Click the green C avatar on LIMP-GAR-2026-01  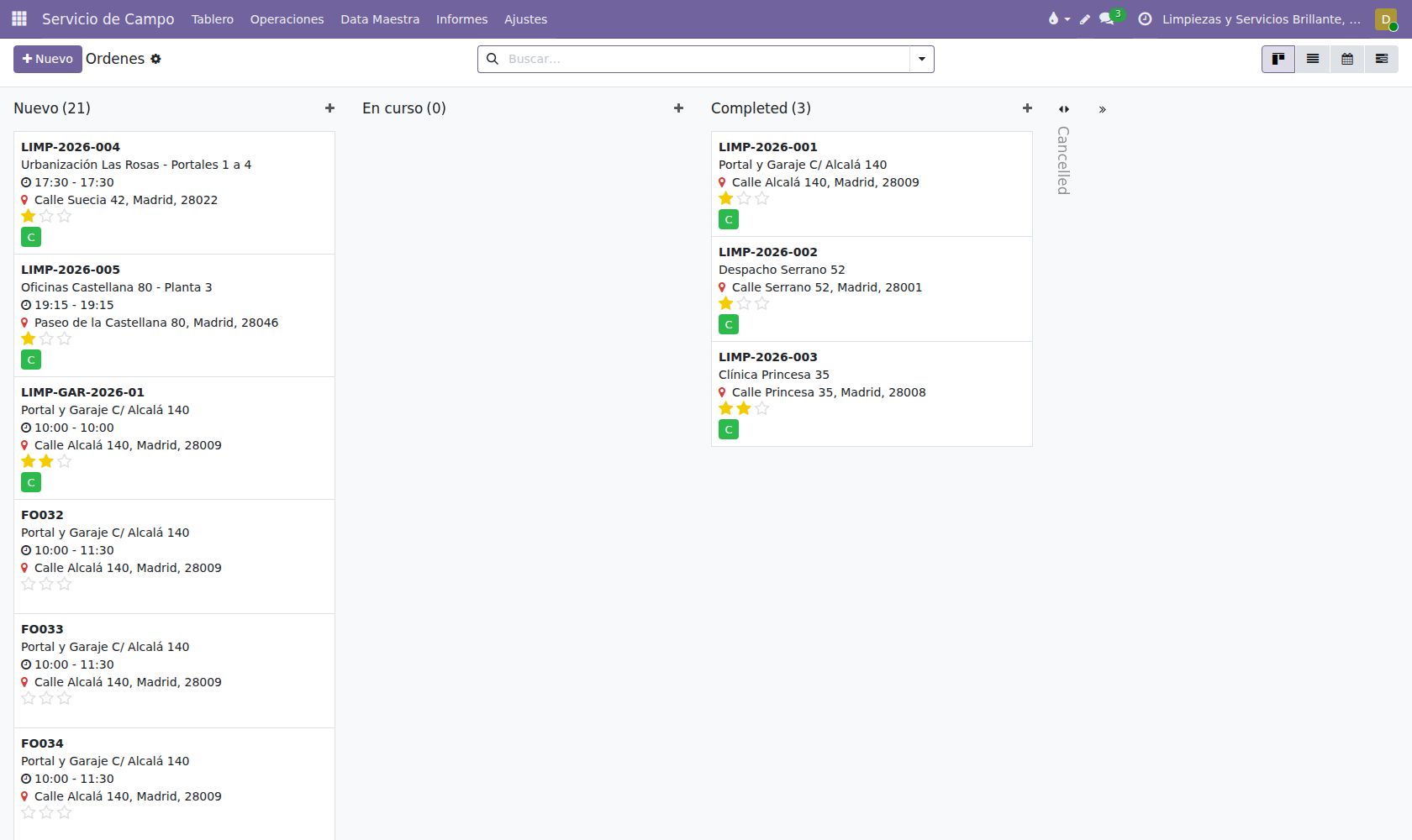[31, 482]
